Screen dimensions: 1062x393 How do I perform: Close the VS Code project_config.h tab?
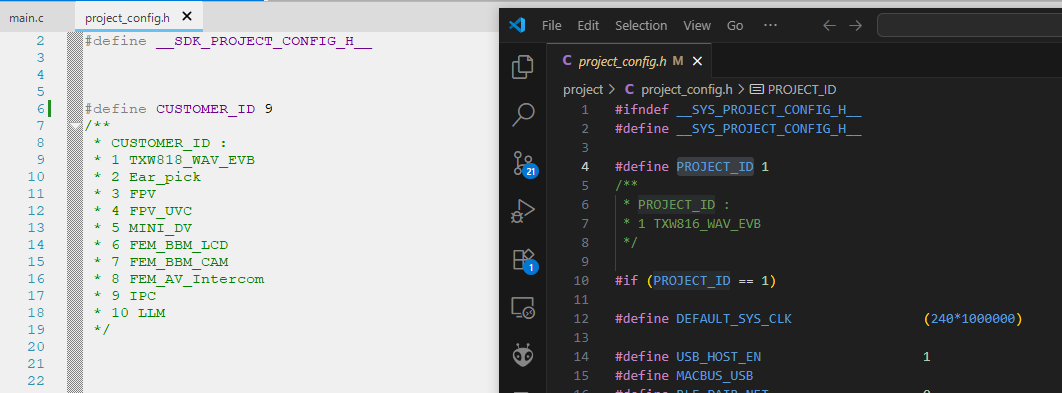click(x=697, y=62)
